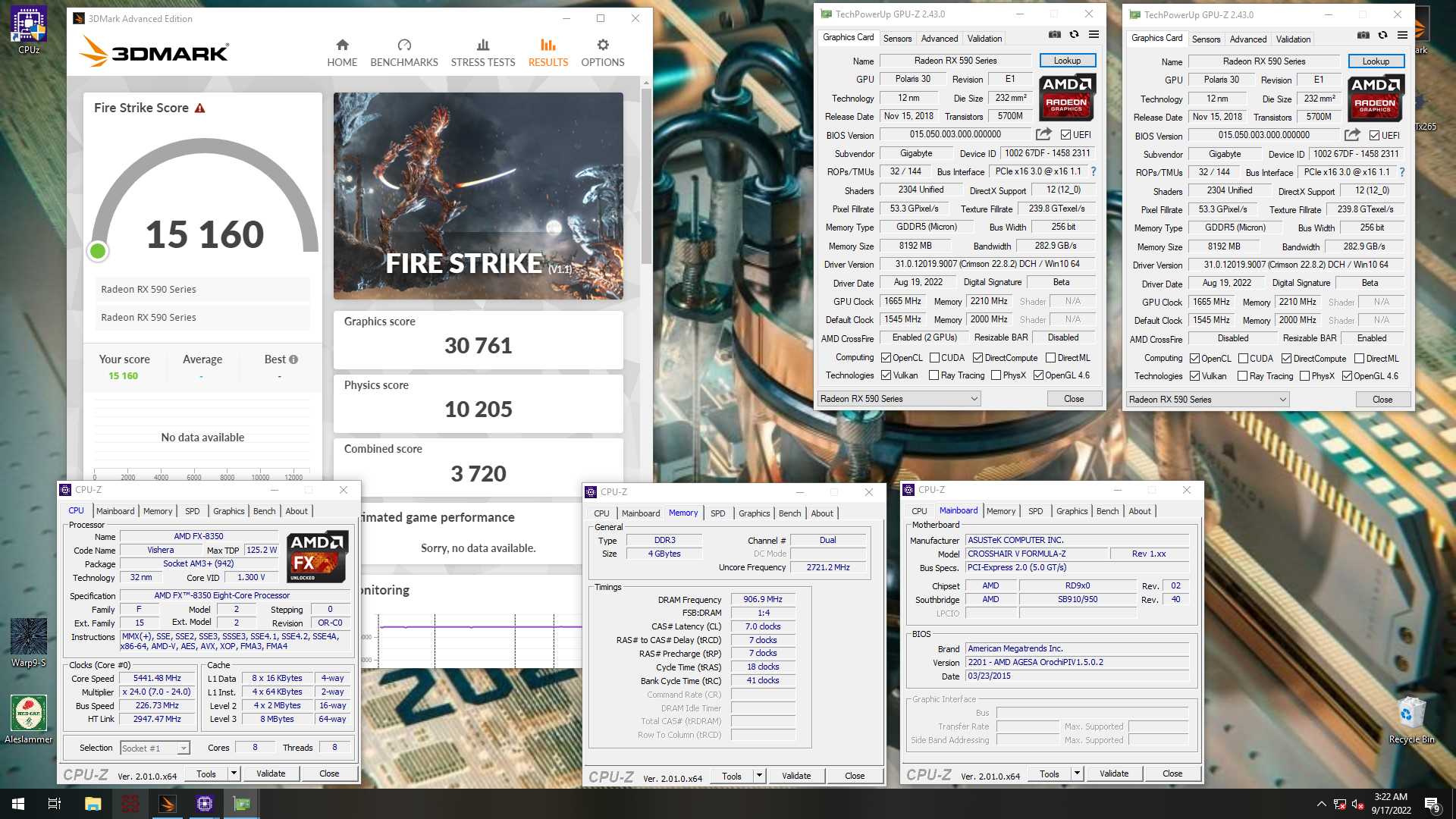
Task: Take screenshot in left GPU-Z window
Action: point(1055,35)
